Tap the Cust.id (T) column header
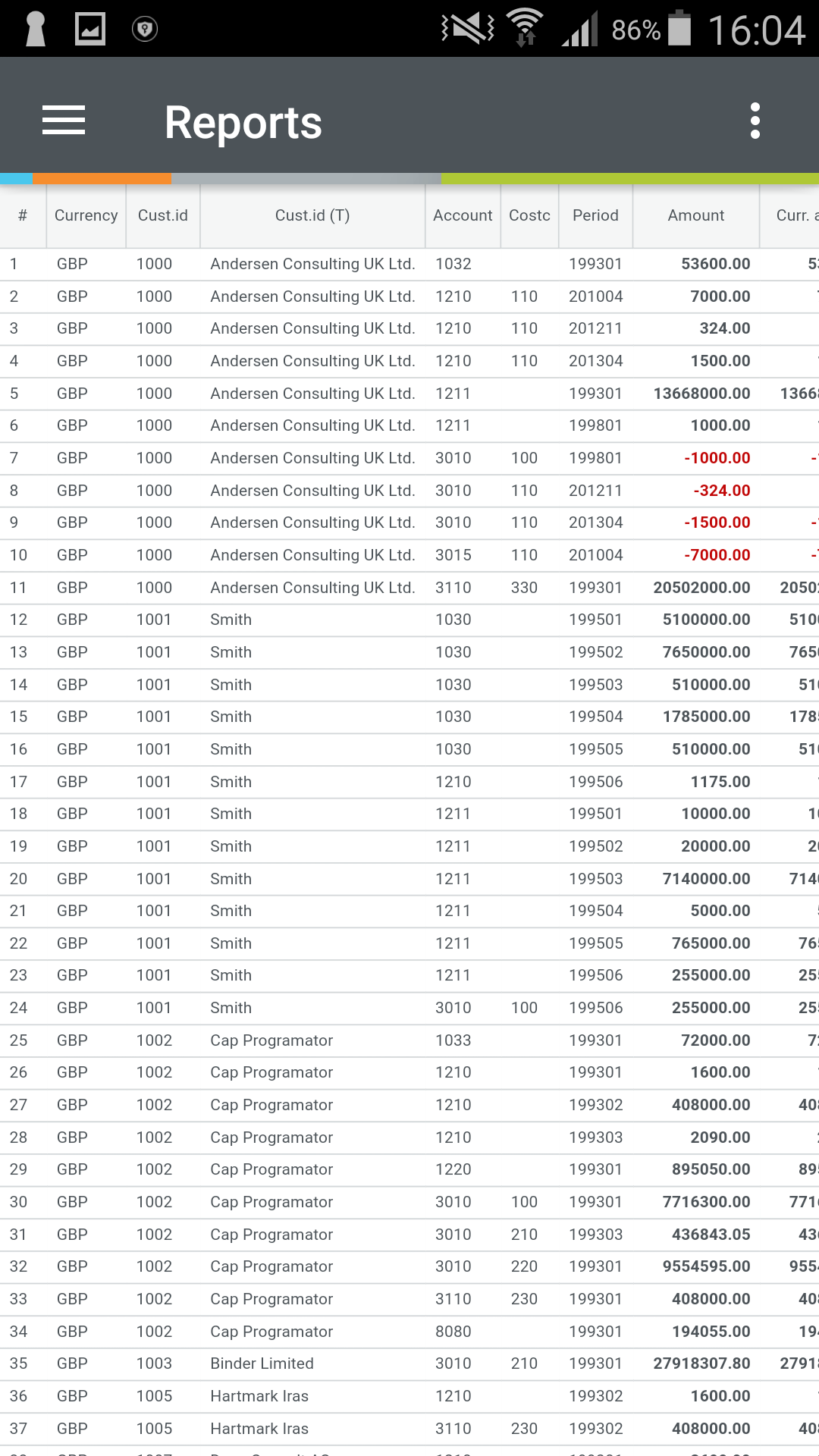This screenshot has height=1456, width=819. point(312,215)
